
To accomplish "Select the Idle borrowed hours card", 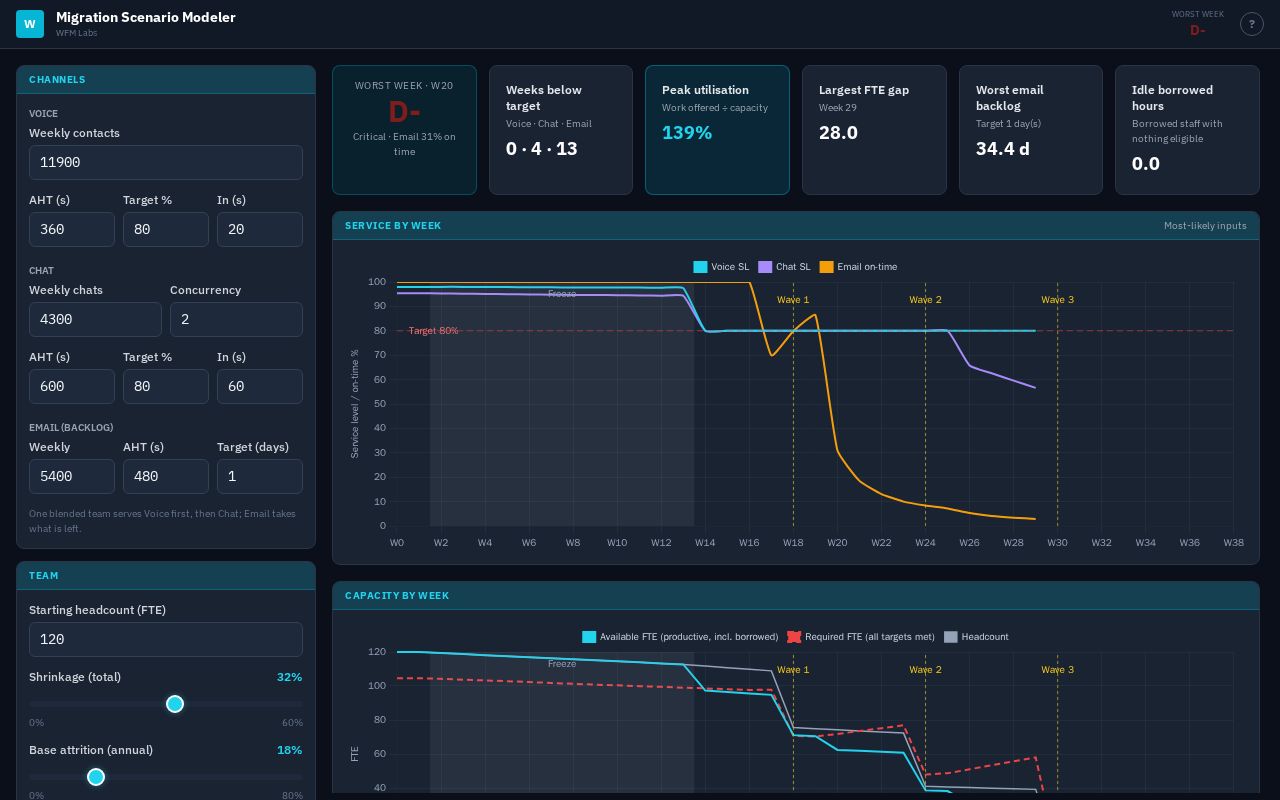I will [1187, 130].
